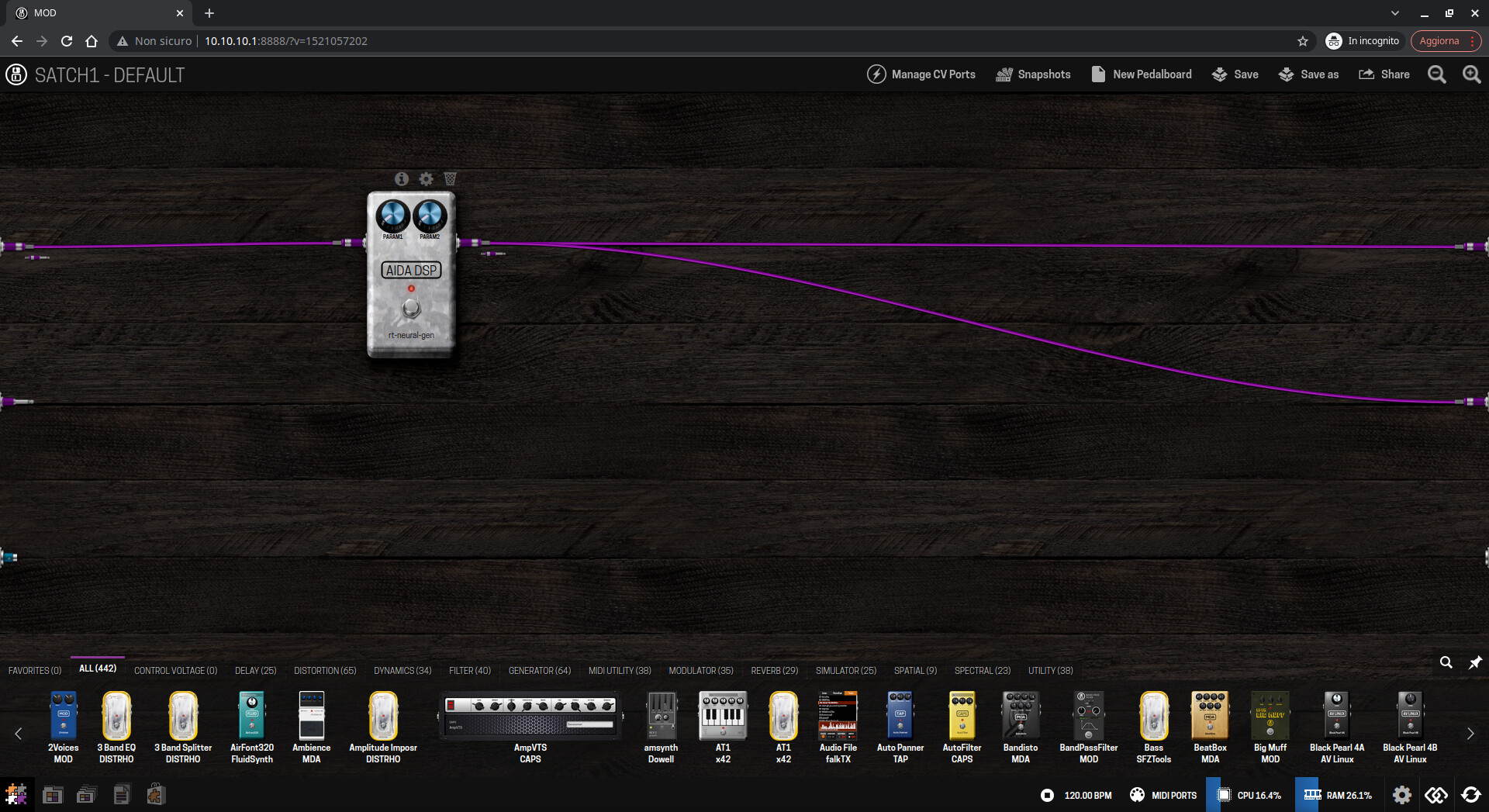Adjust the PARAM1 knob on AIDA DSP
Viewport: 1489px width, 812px height.
pos(392,216)
